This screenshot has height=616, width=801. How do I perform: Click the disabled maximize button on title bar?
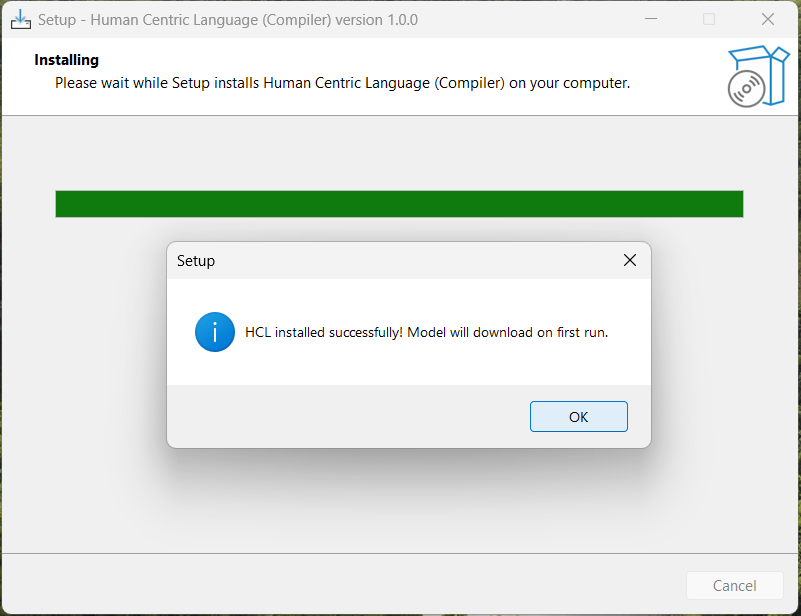click(x=709, y=19)
